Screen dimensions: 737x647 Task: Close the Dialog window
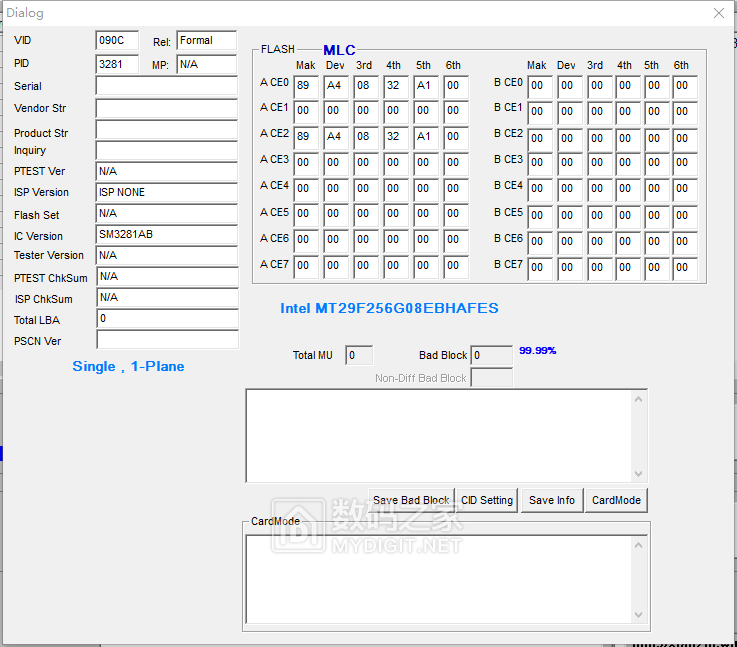coord(718,13)
